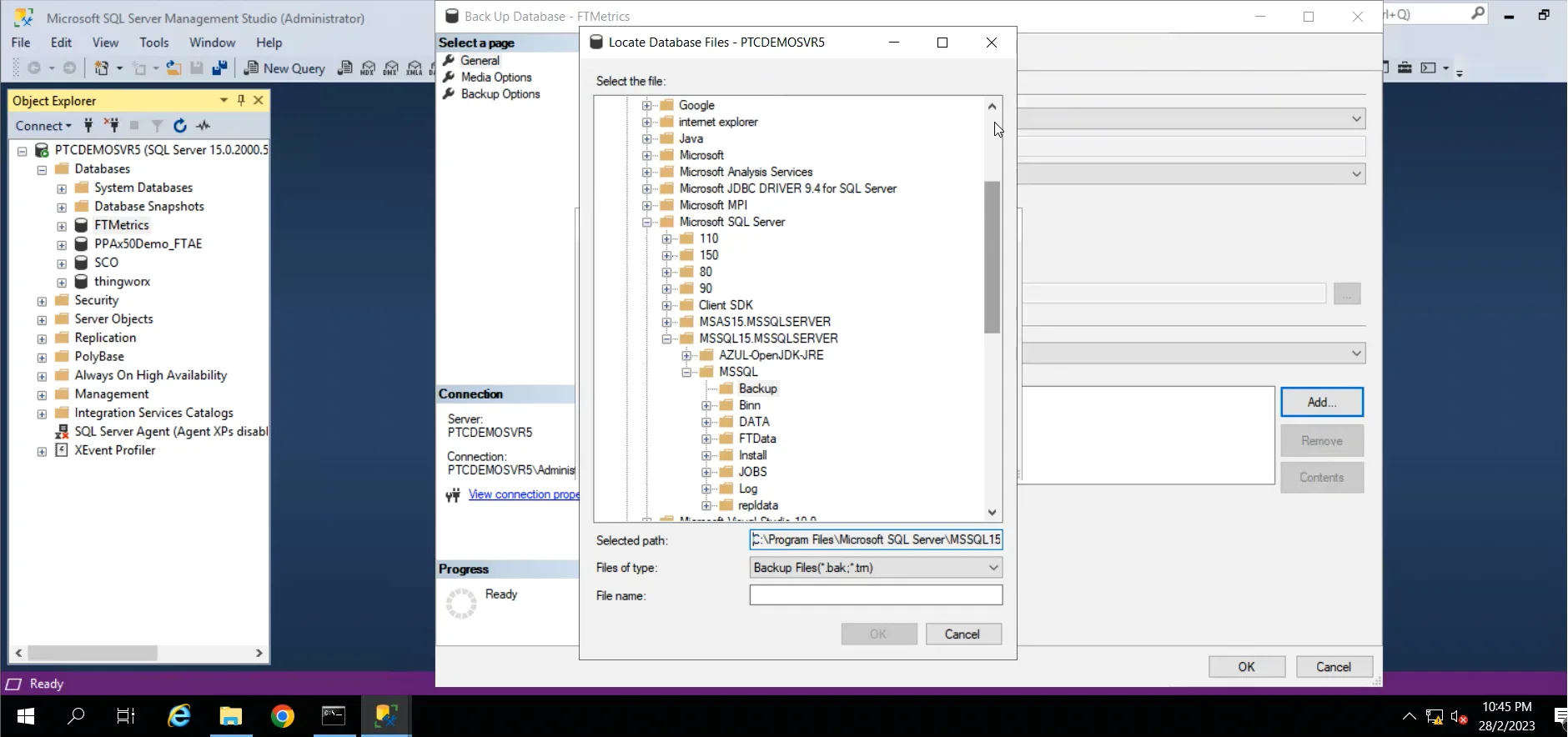
Task: Collapse Microsoft SQL Server folder
Action: pos(646,223)
